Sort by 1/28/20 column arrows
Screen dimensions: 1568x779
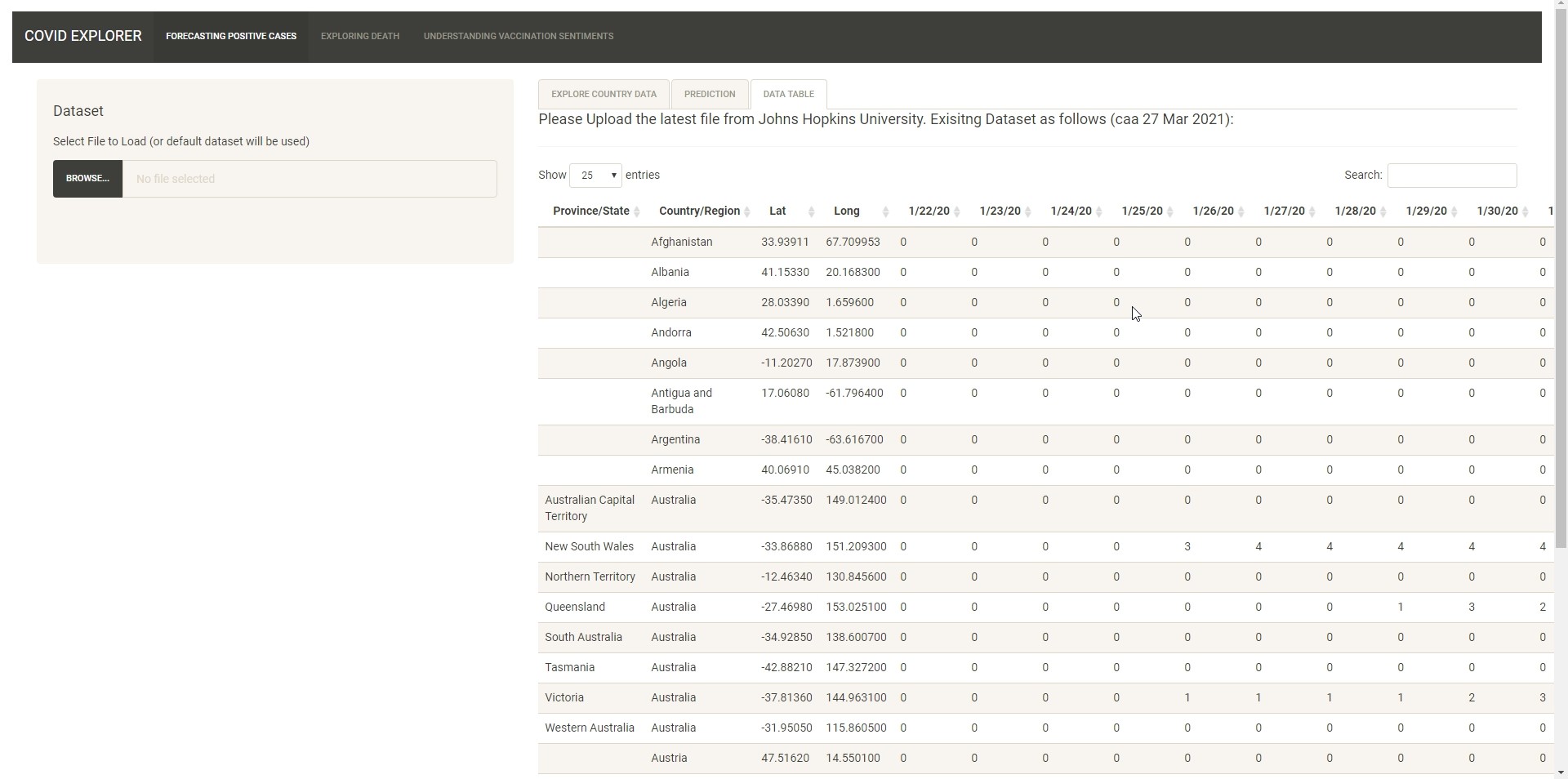coord(1383,212)
